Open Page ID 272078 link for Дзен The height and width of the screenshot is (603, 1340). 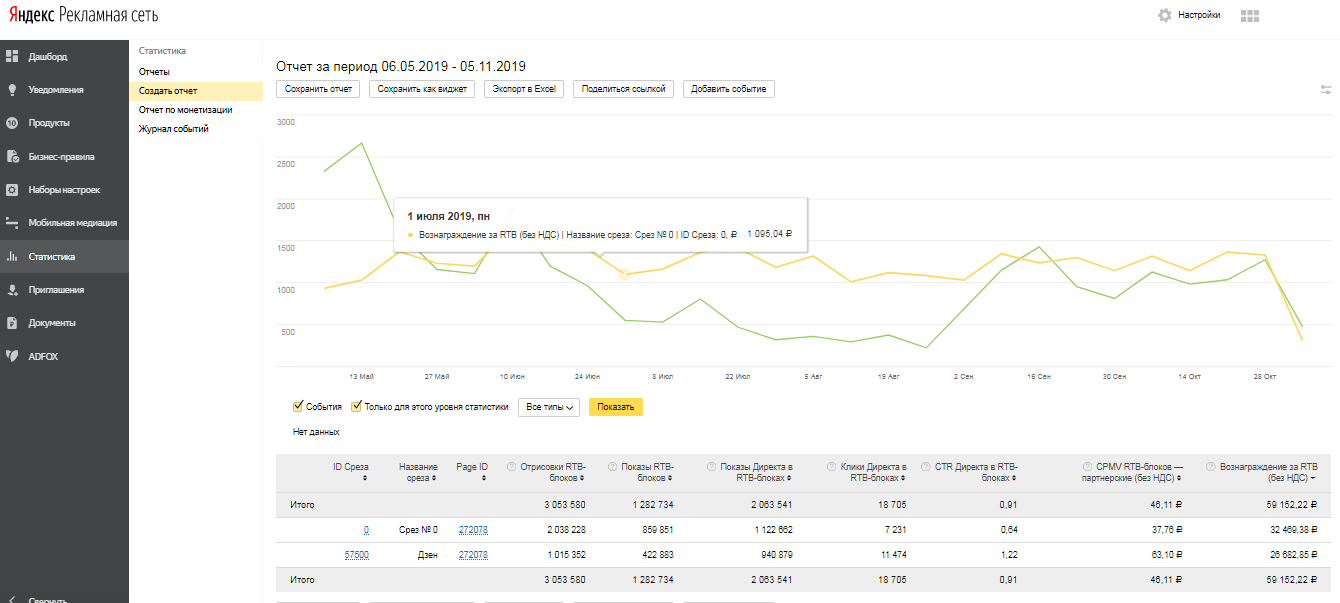[x=472, y=555]
